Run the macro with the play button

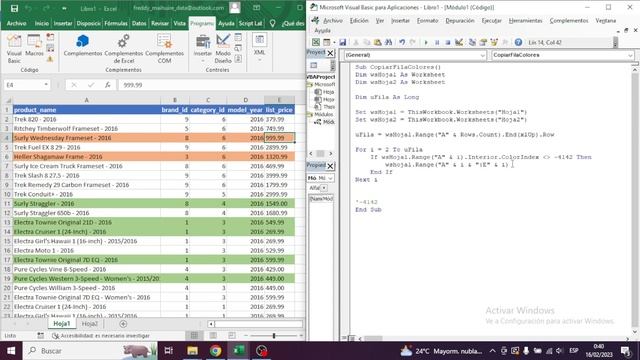(426, 42)
